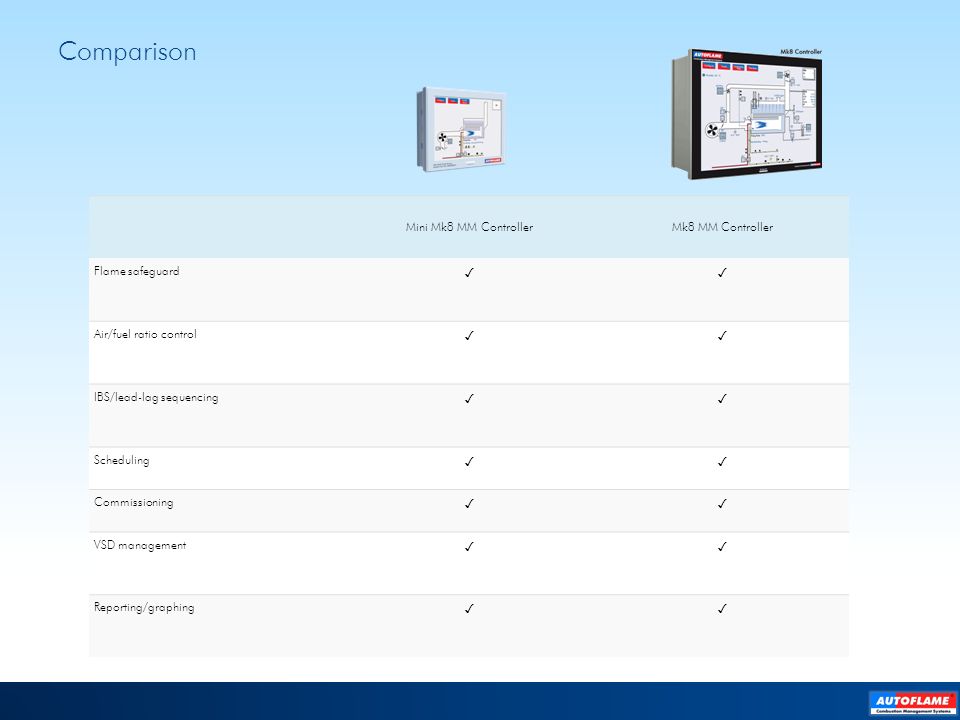The height and width of the screenshot is (720, 960).
Task: Click the Autoflame logo in footer
Action: (912, 702)
